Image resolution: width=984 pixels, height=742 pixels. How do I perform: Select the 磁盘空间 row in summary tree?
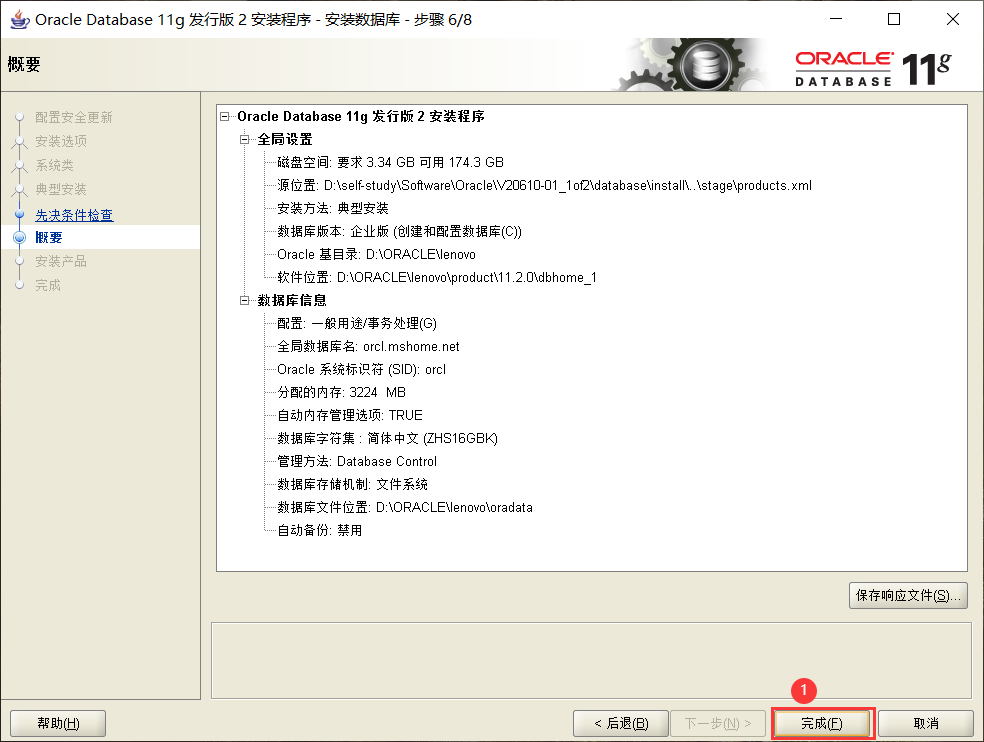point(390,163)
